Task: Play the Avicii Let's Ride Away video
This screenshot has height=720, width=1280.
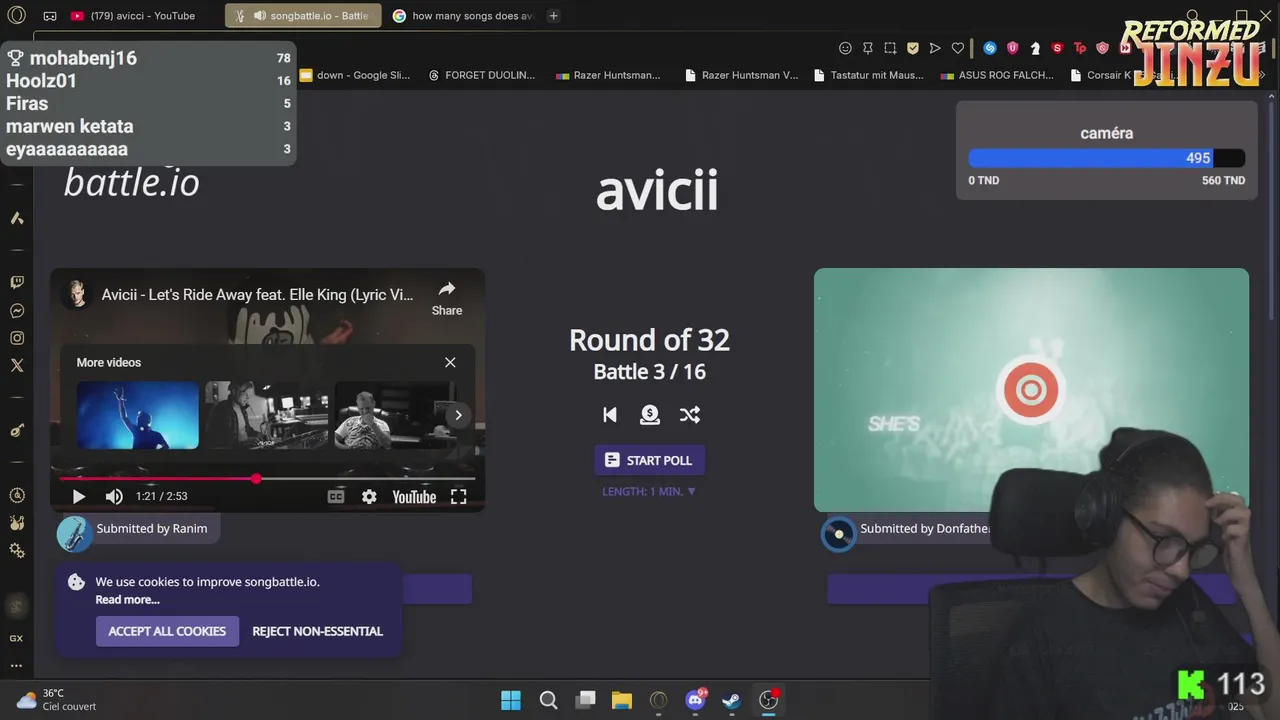Action: click(x=78, y=496)
